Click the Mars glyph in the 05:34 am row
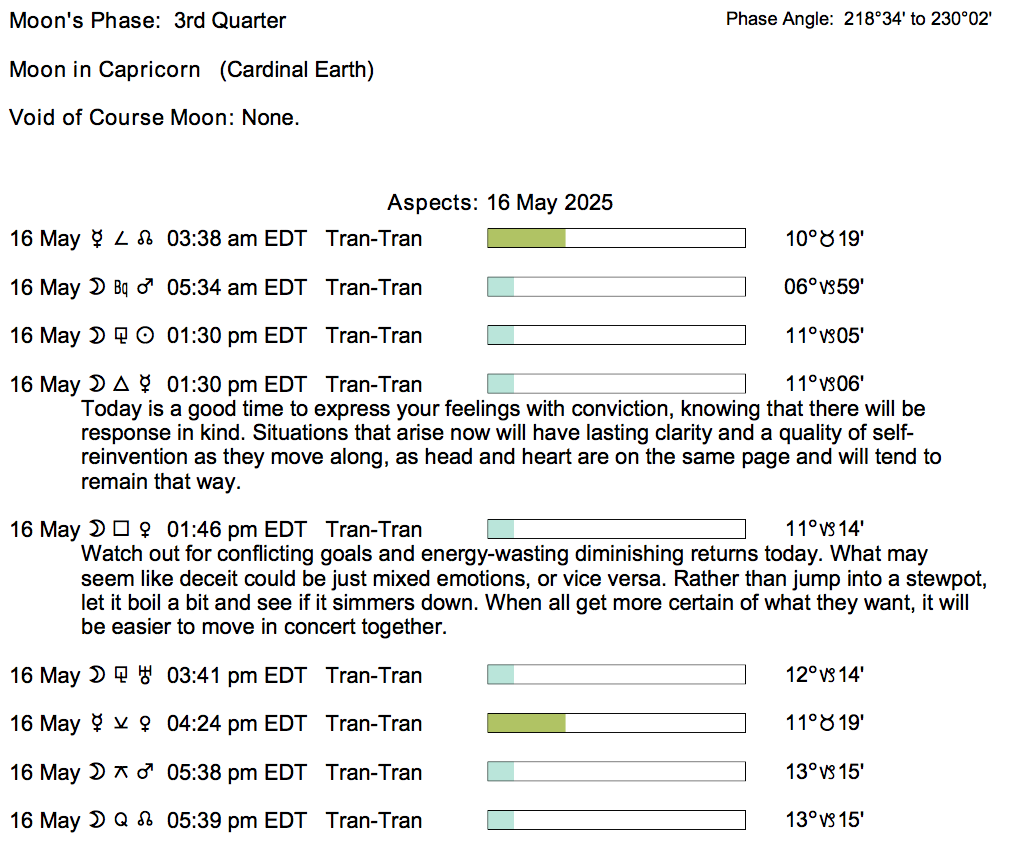The image size is (1012, 854). [x=145, y=288]
